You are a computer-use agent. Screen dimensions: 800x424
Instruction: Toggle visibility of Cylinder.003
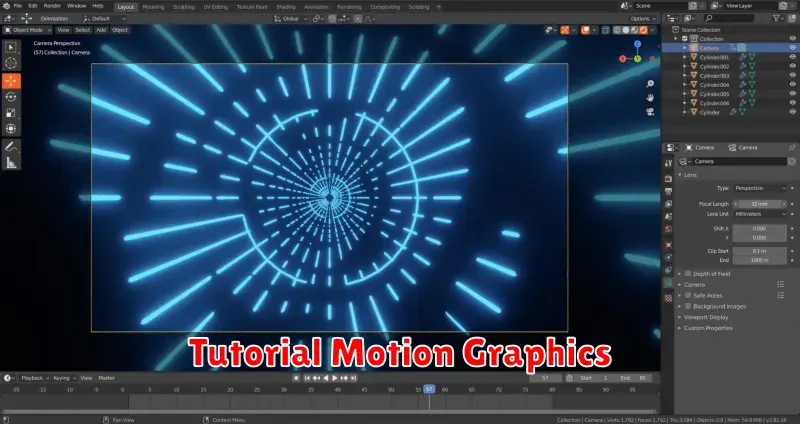(792, 76)
